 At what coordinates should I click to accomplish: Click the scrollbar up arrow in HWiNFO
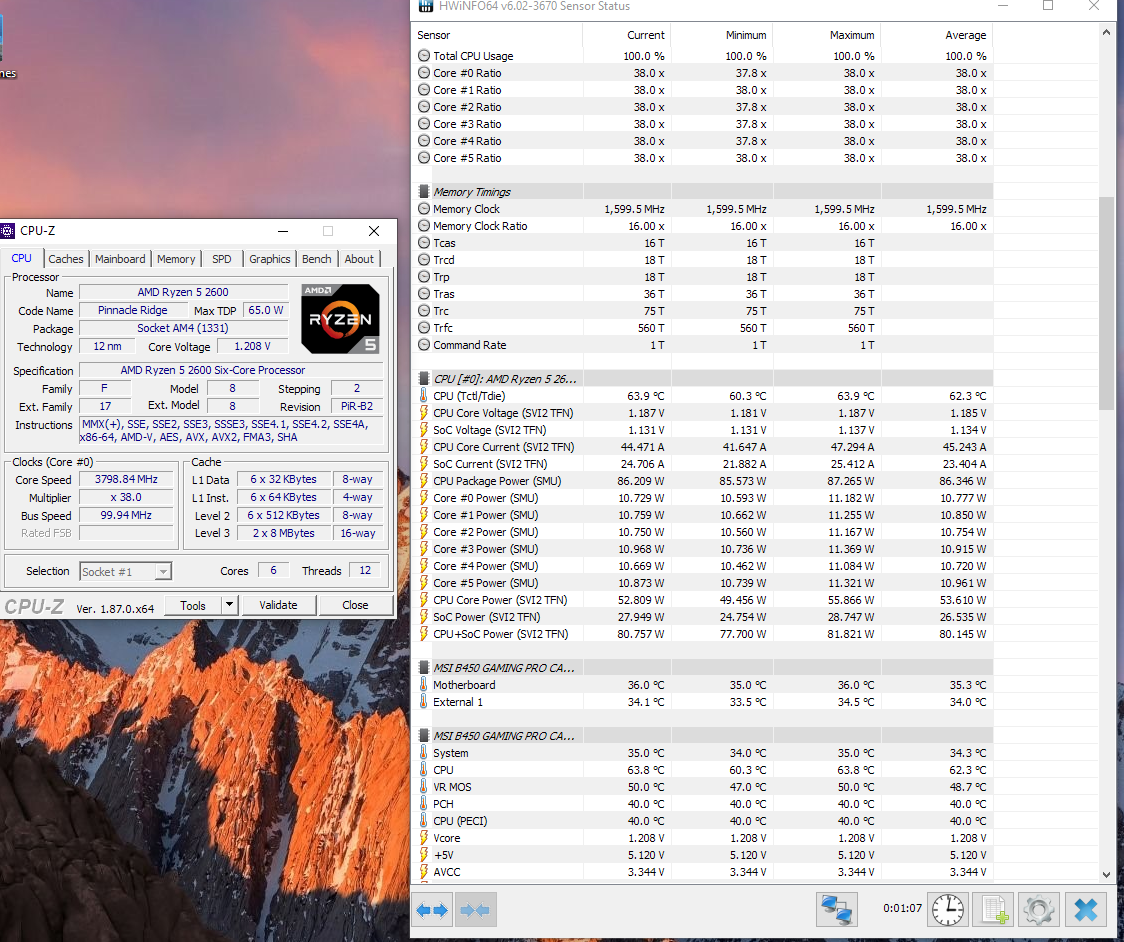pyautogui.click(x=1106, y=32)
